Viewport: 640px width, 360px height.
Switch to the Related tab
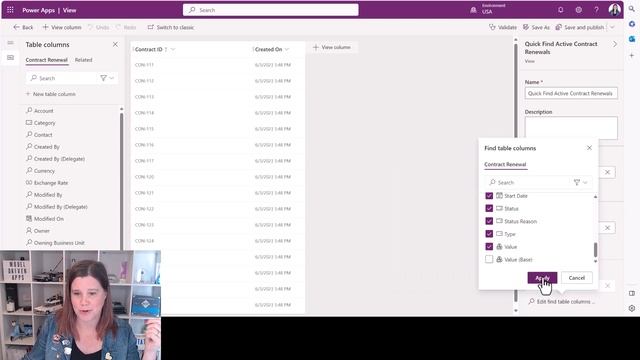point(83,60)
